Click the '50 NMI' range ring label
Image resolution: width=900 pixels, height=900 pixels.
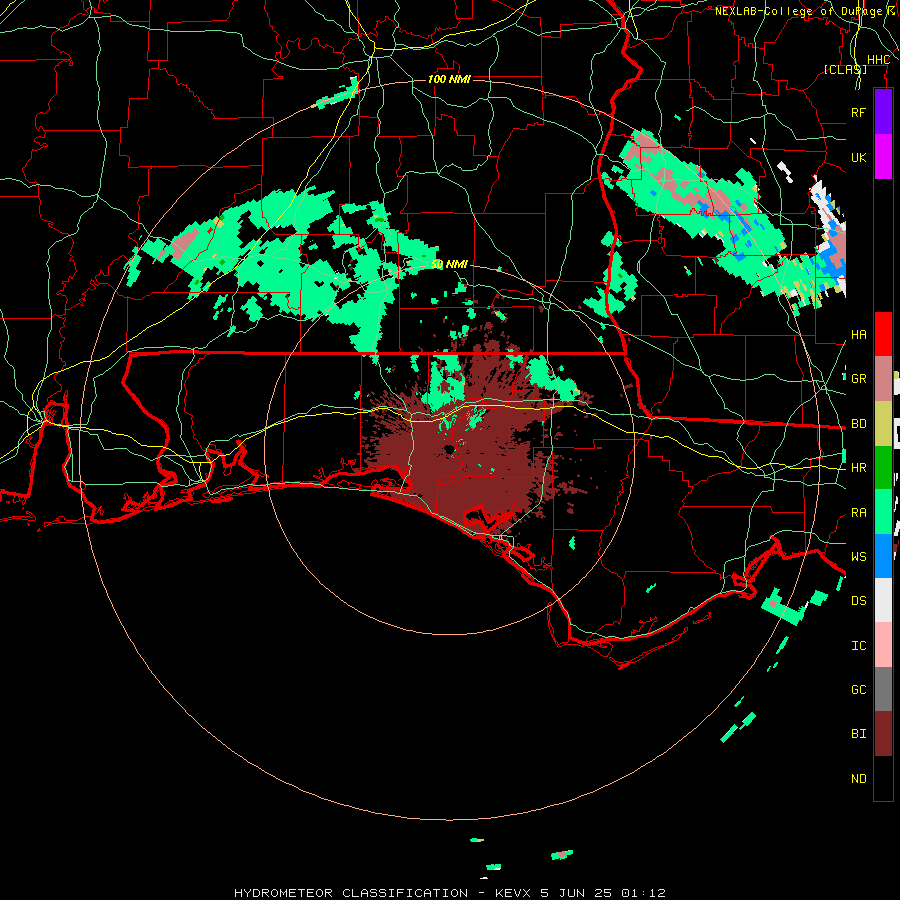pos(449,265)
